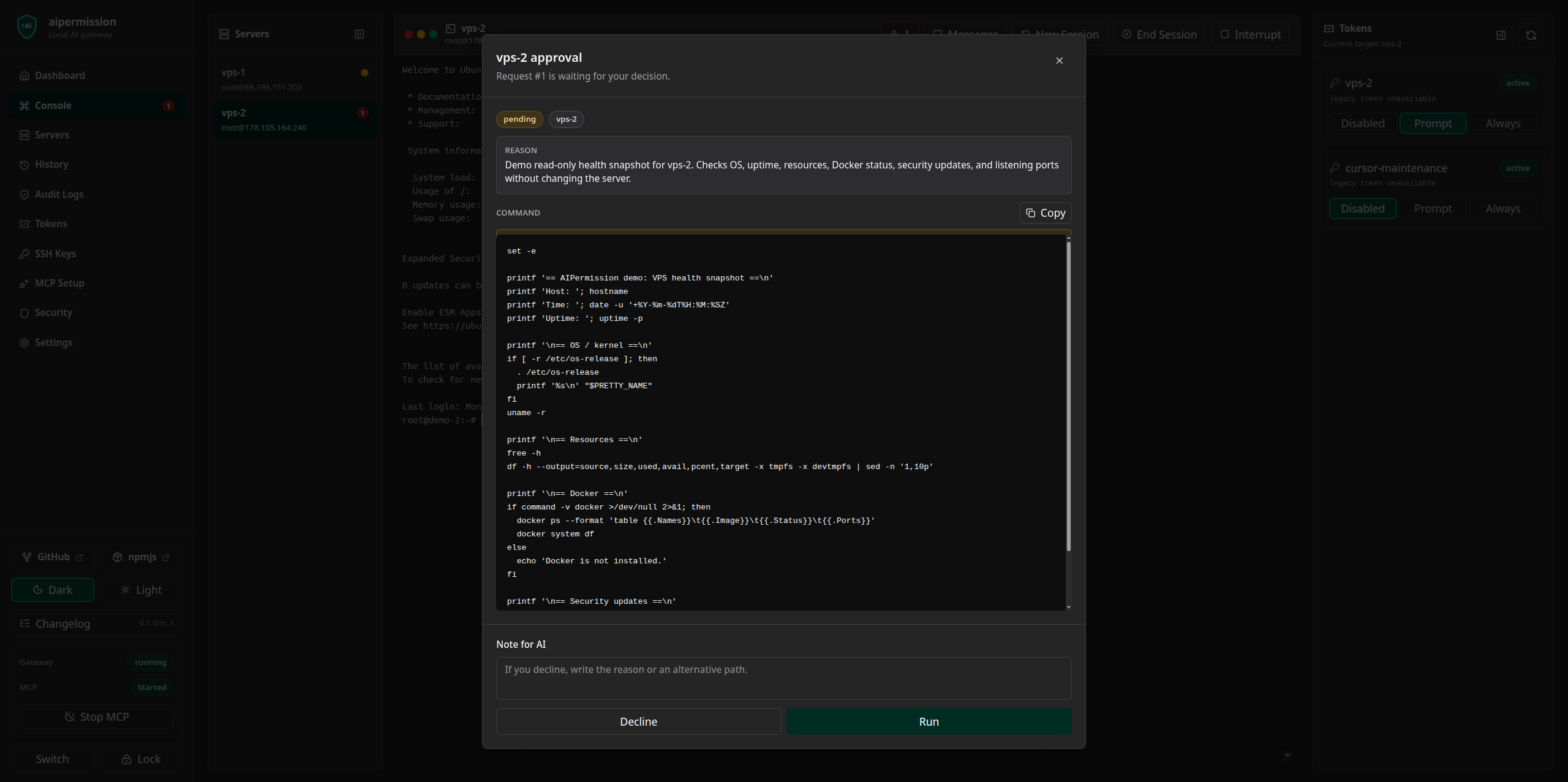Refresh the Tokens panel
This screenshot has width=1568, height=782.
click(x=1531, y=36)
